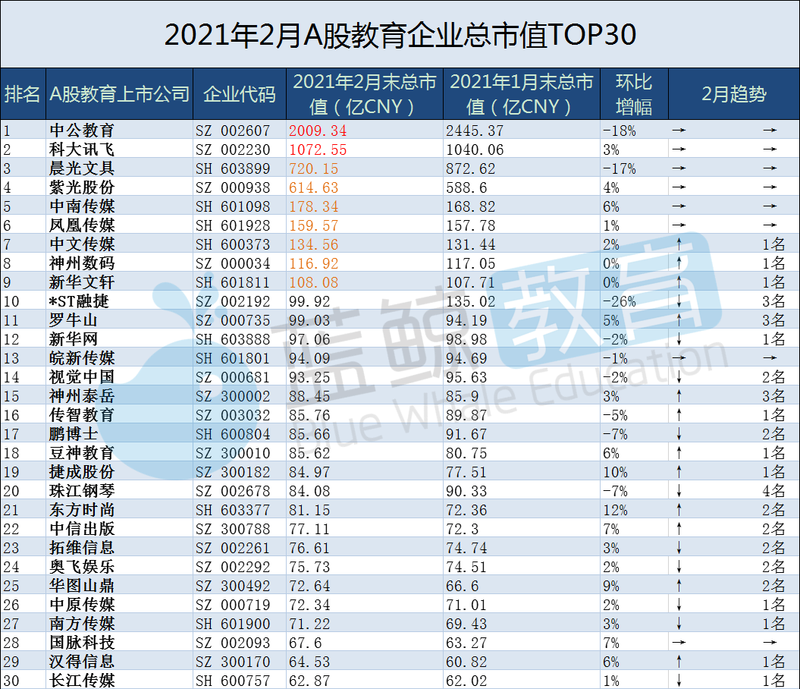Click company name 东方时尚
Image resolution: width=800 pixels, height=689 pixels.
click(82, 510)
